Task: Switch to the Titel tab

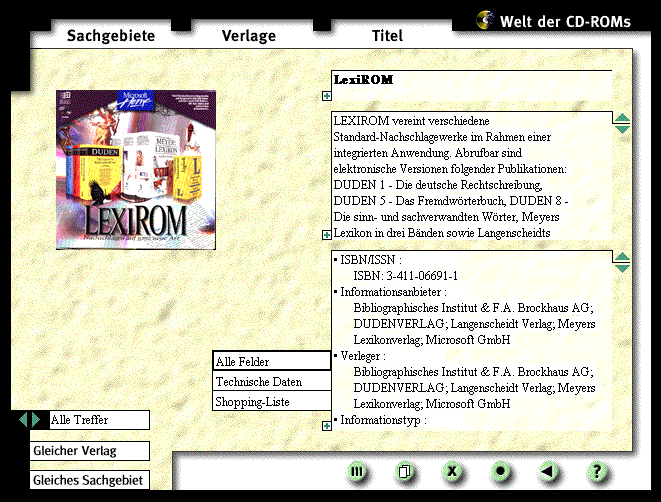Action: pos(387,36)
